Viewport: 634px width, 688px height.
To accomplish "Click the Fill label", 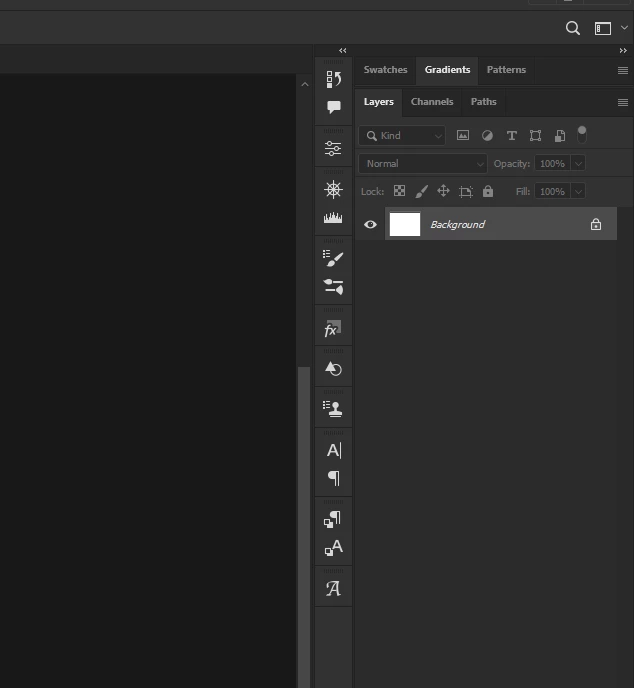I will [x=523, y=192].
